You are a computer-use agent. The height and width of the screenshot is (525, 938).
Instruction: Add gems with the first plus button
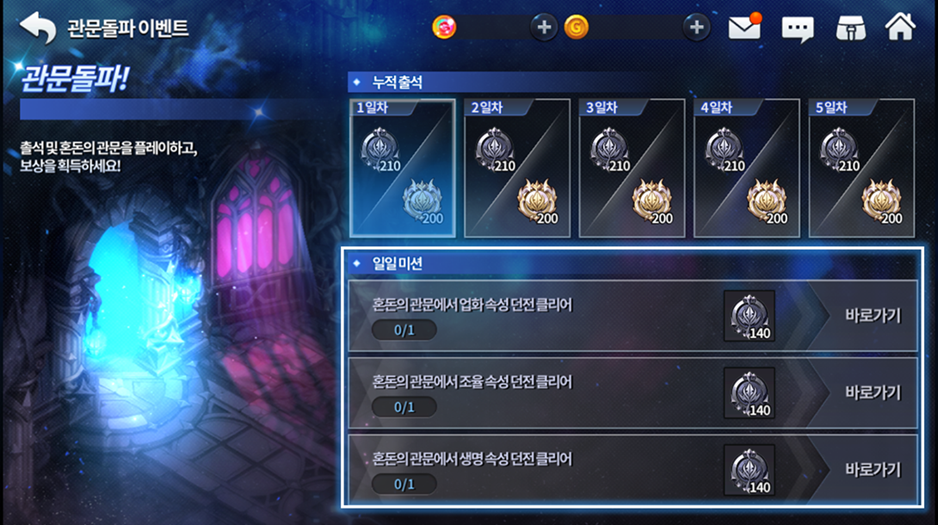coord(544,28)
